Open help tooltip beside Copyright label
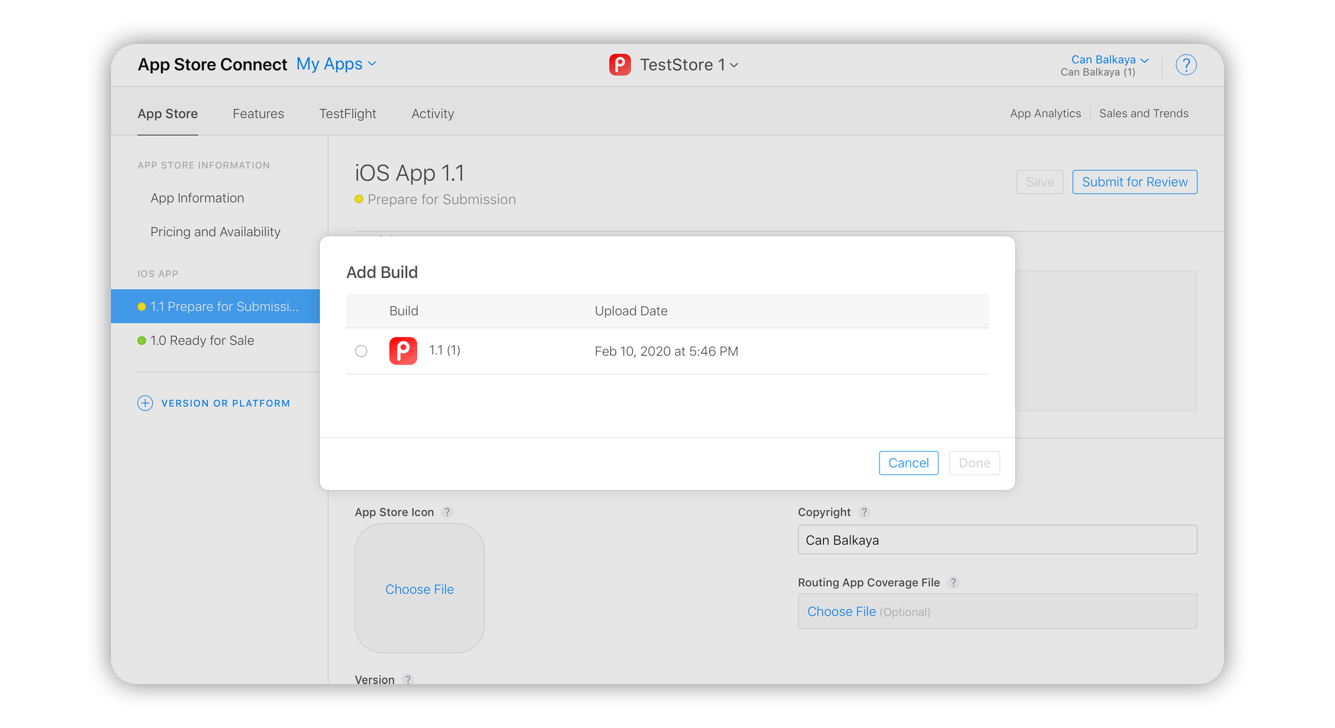Screen dimensions: 1335x728 click(864, 512)
